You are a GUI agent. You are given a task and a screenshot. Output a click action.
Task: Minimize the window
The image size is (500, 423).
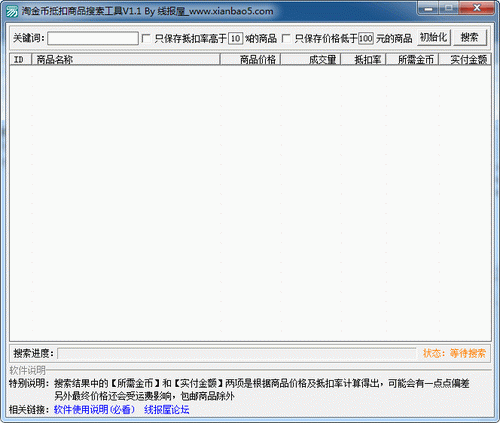pyautogui.click(x=429, y=8)
